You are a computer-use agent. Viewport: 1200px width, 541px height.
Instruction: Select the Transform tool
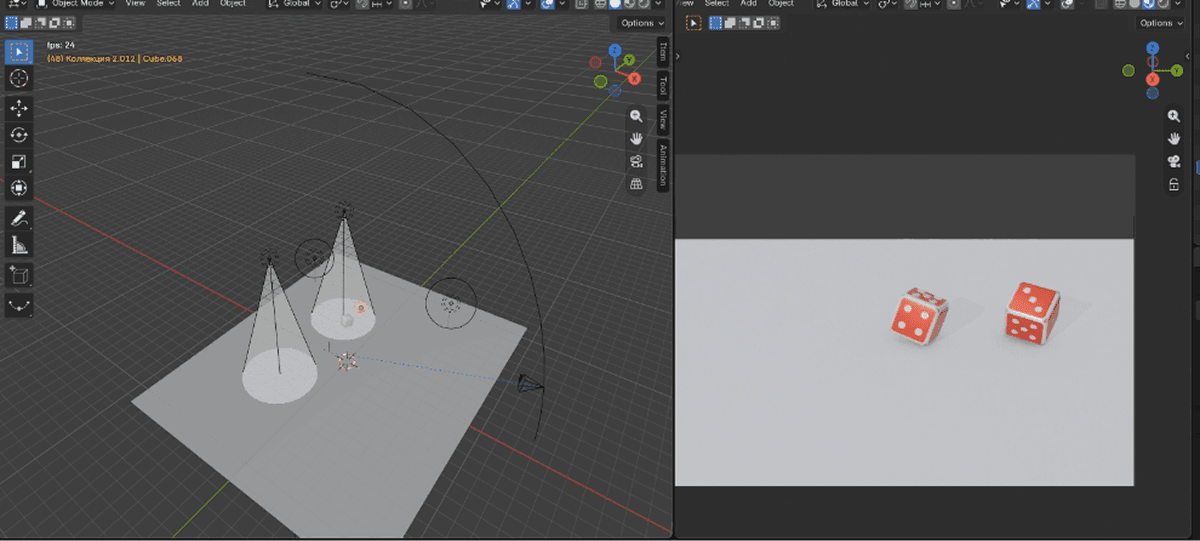click(19, 188)
